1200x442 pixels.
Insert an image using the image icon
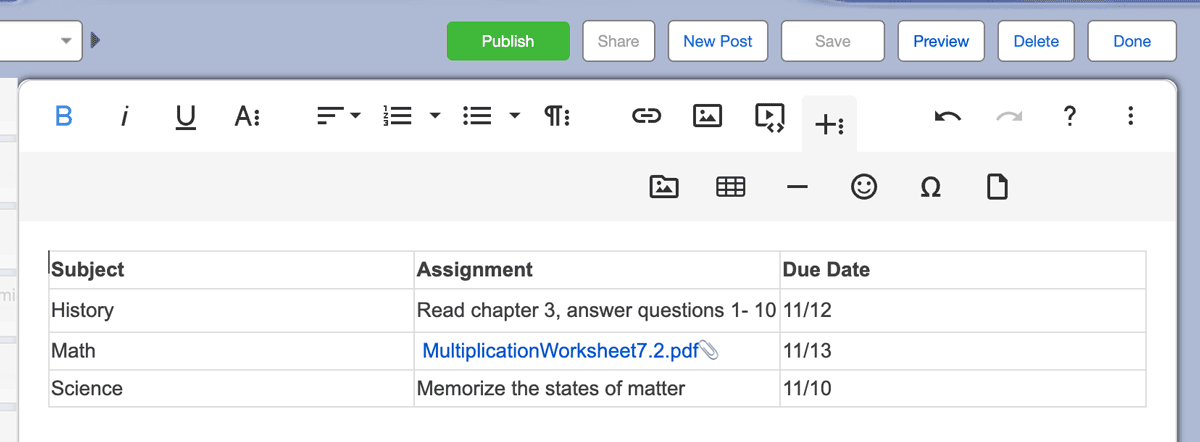(x=708, y=117)
